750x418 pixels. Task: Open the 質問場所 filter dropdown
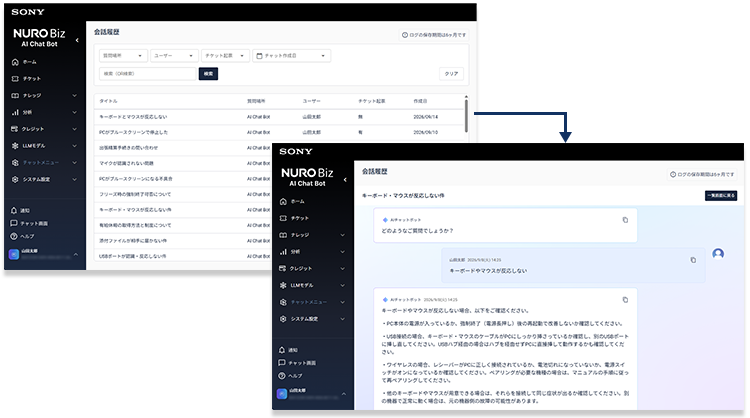pyautogui.click(x=123, y=56)
